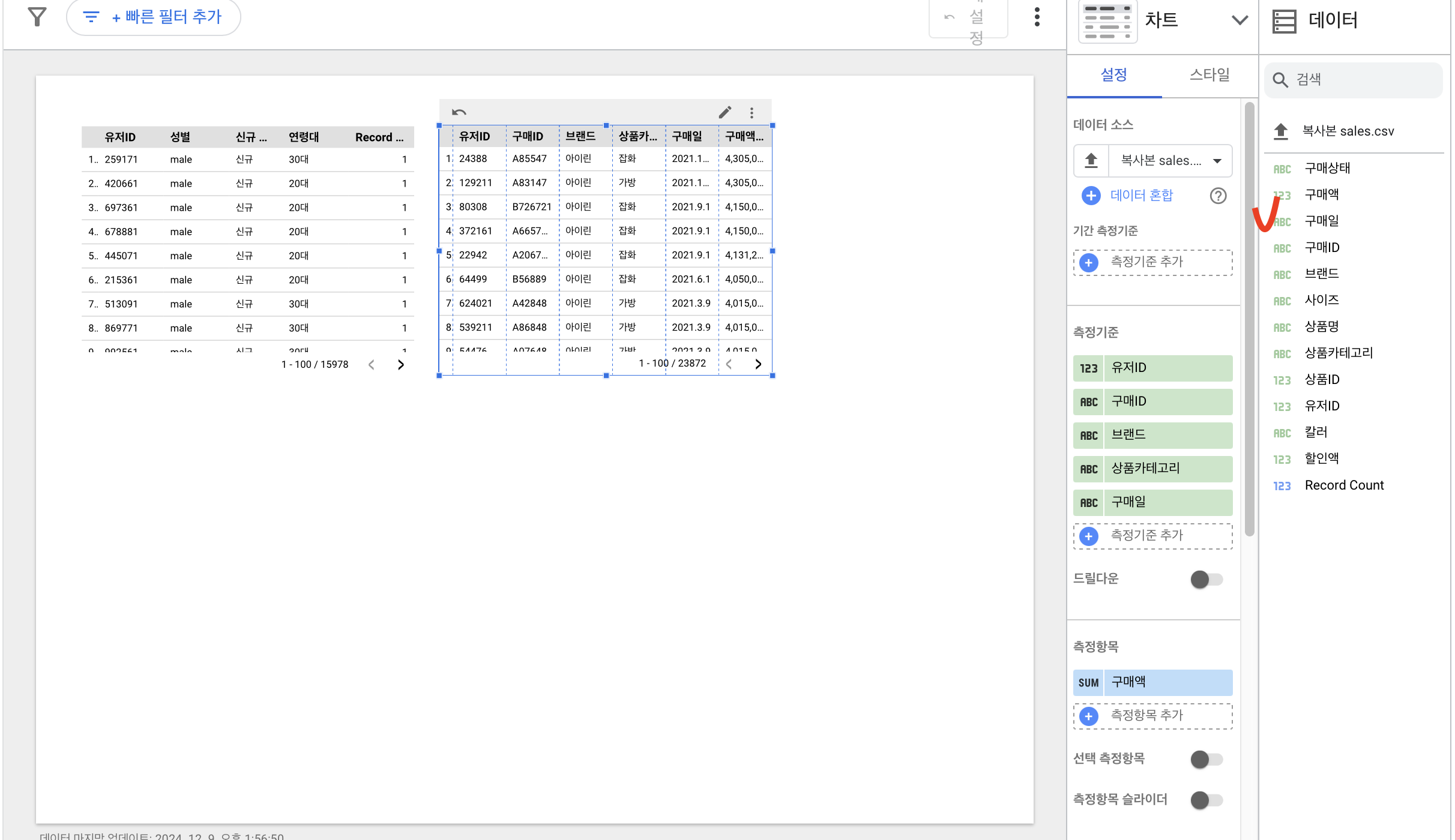Click cell A85547 in the right table
1455x840 pixels.
(529, 159)
